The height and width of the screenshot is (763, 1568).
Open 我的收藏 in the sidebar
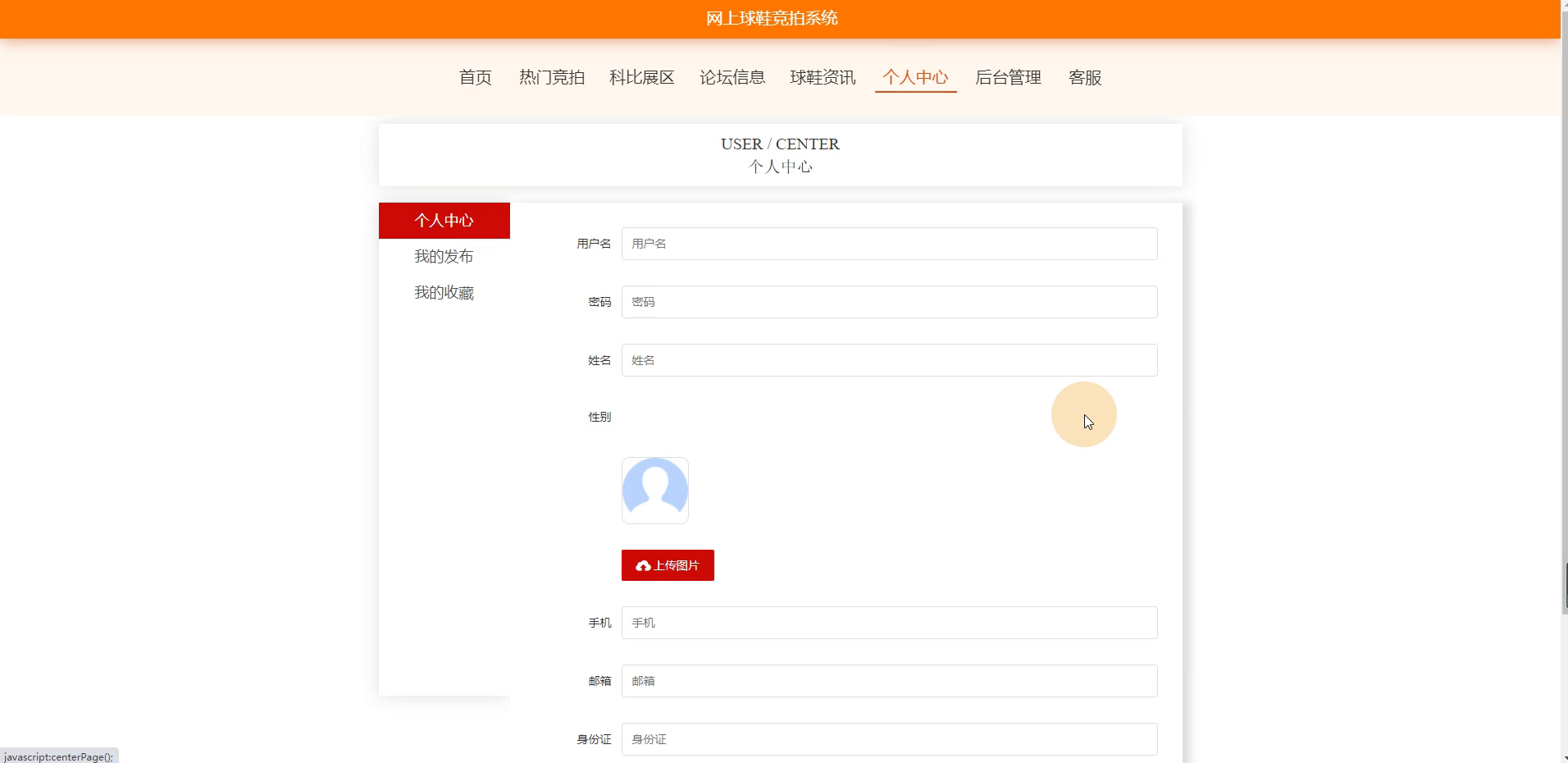pyautogui.click(x=444, y=293)
